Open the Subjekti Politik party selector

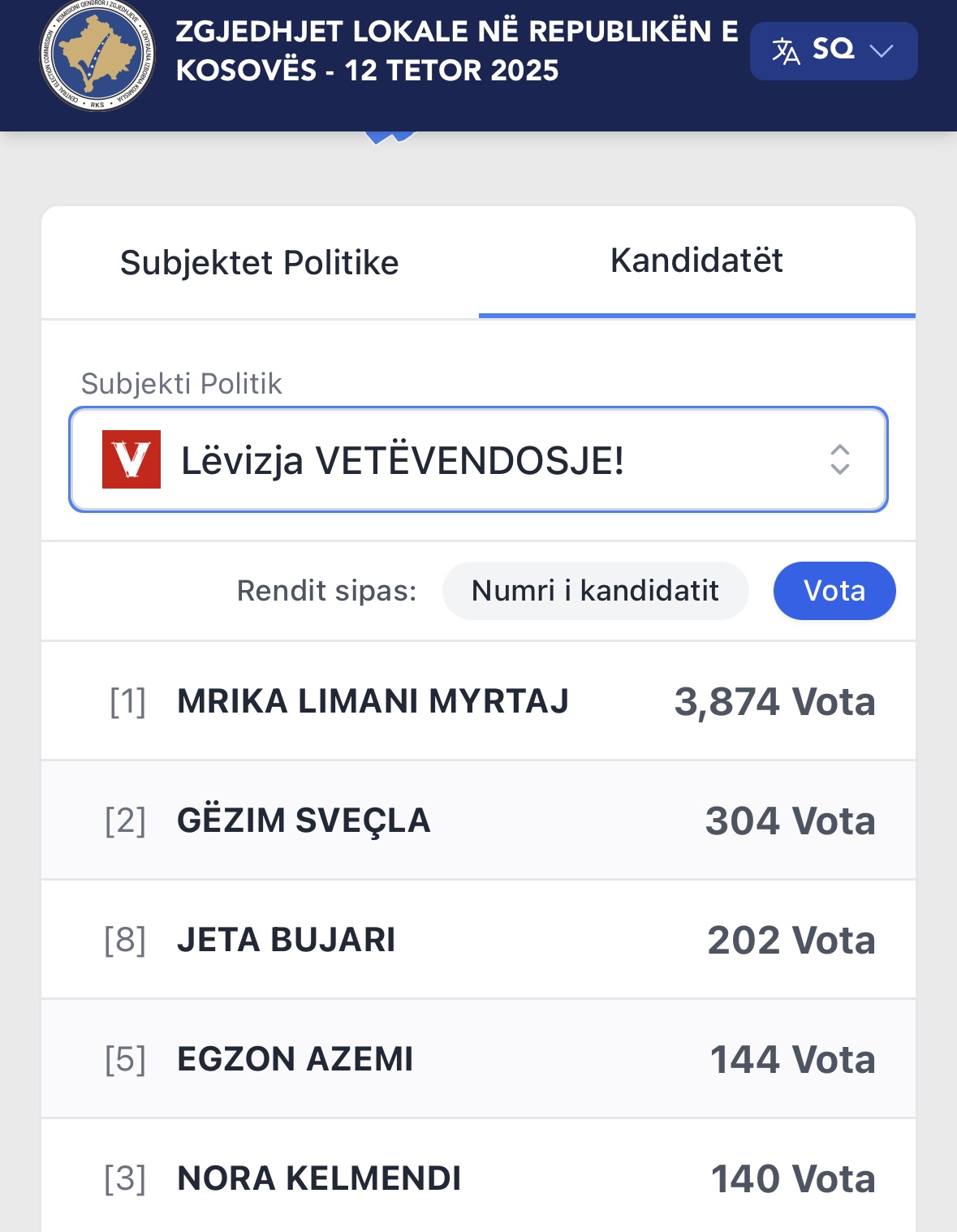pyautogui.click(x=478, y=459)
